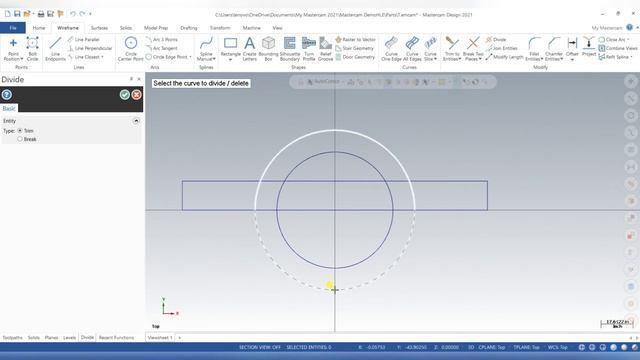This screenshot has width=640, height=360.
Task: Select Viewsheet 1 tab
Action: pos(160,338)
